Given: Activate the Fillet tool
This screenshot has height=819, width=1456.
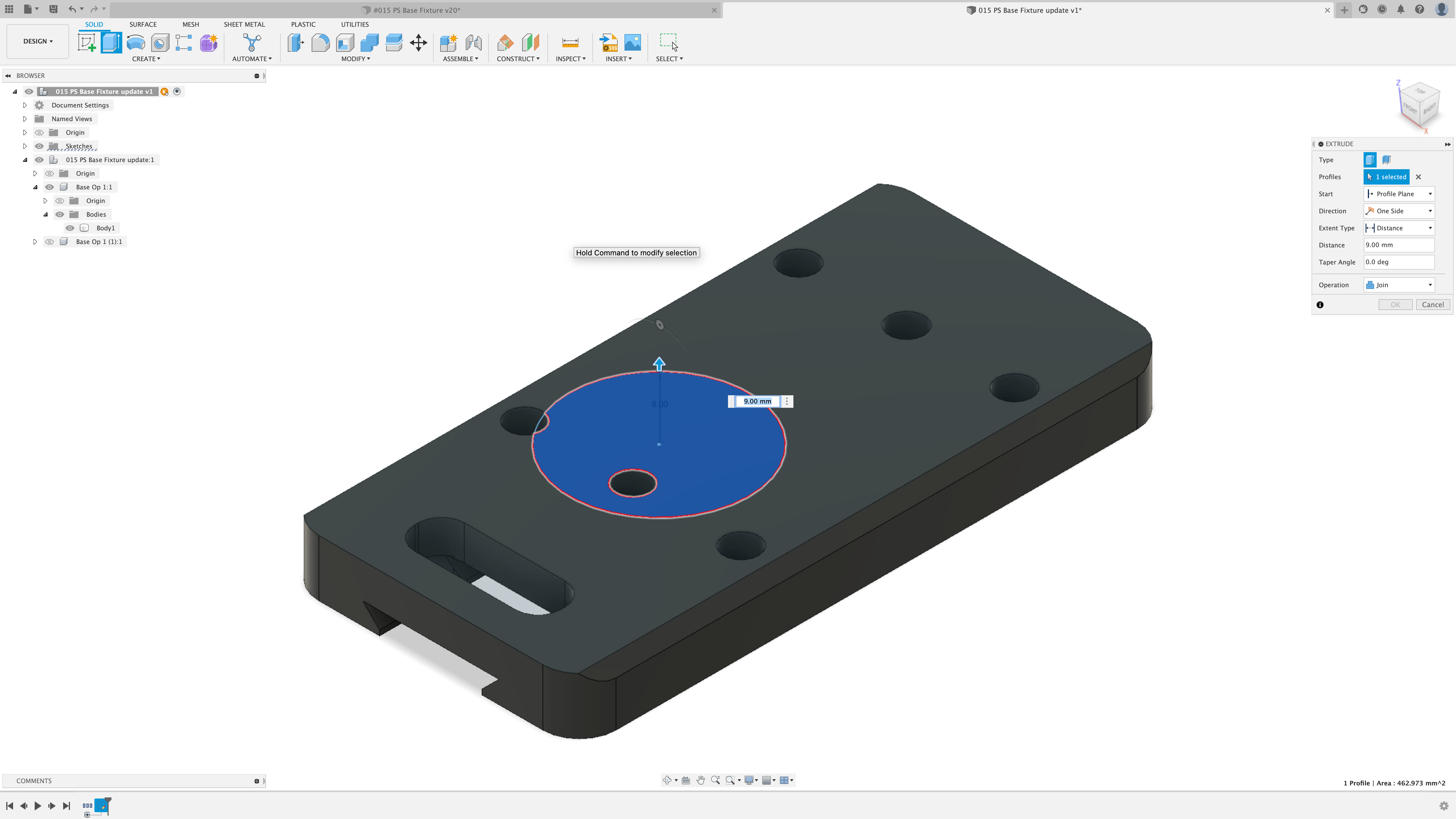Looking at the screenshot, I should 320,42.
